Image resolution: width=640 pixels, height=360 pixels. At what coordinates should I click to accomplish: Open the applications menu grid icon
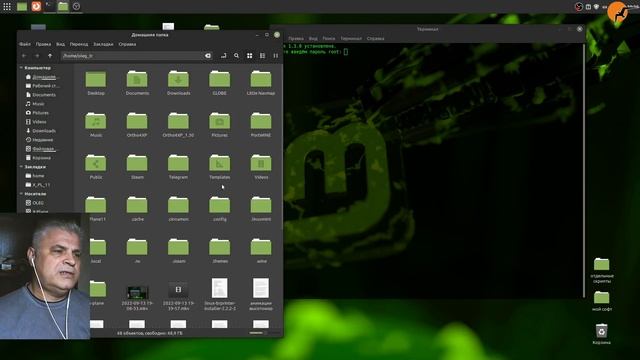click(x=7, y=6)
